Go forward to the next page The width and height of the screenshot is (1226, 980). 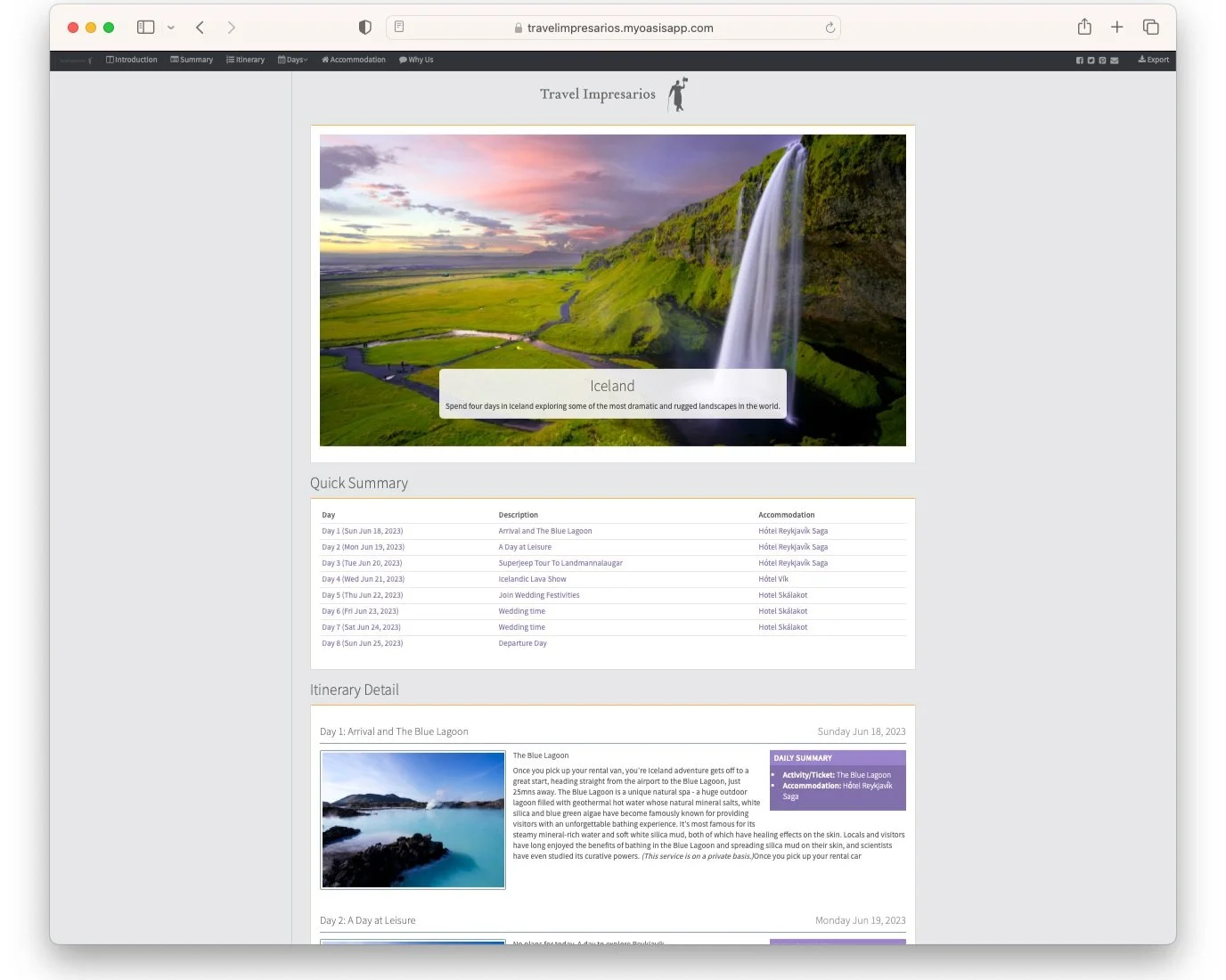click(x=232, y=28)
